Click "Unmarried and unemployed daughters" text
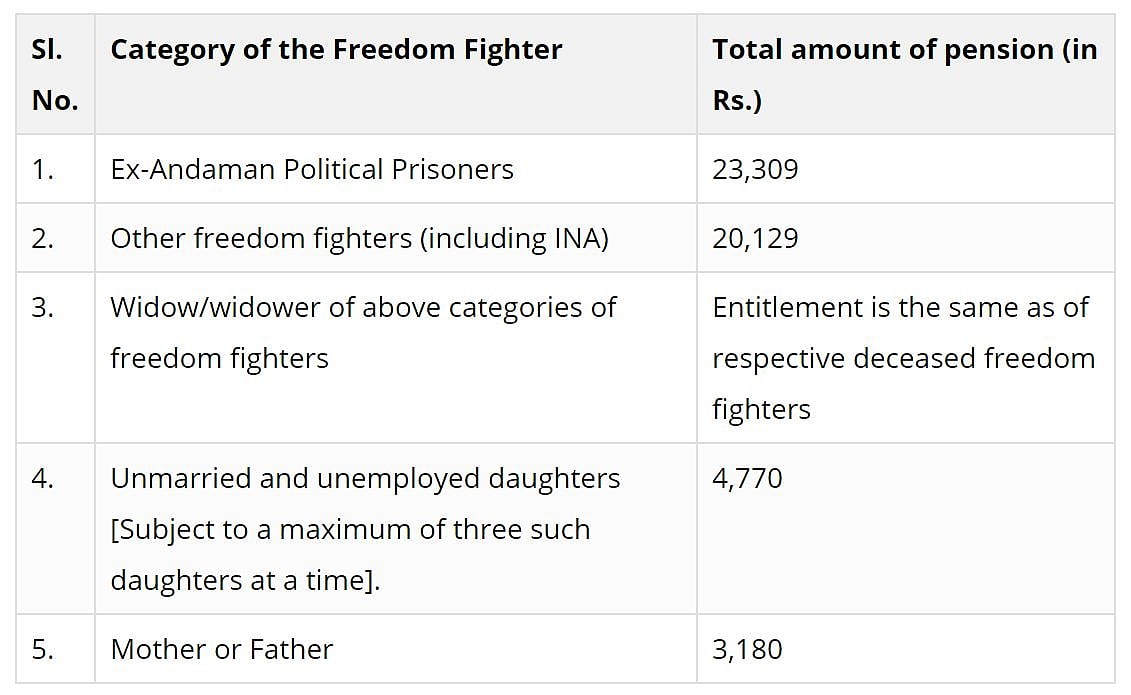This screenshot has height=695, width=1131. tap(365, 478)
